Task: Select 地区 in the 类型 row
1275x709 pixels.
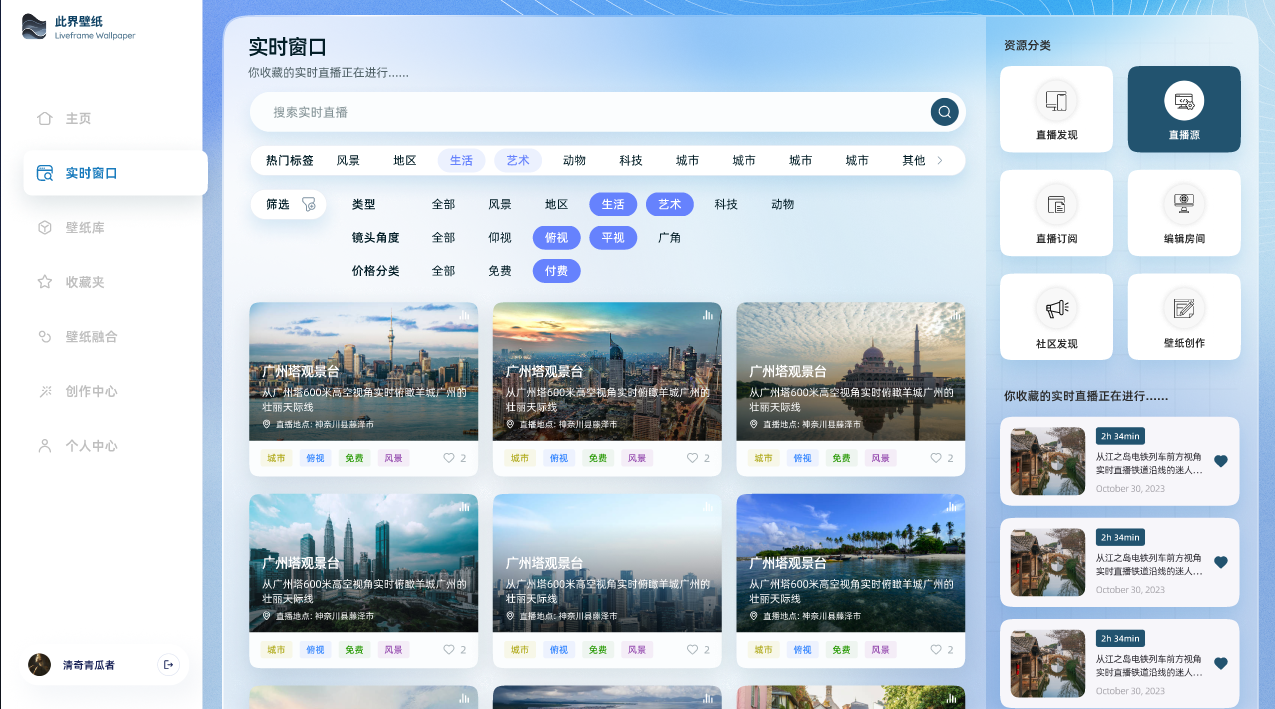Action: coord(556,204)
